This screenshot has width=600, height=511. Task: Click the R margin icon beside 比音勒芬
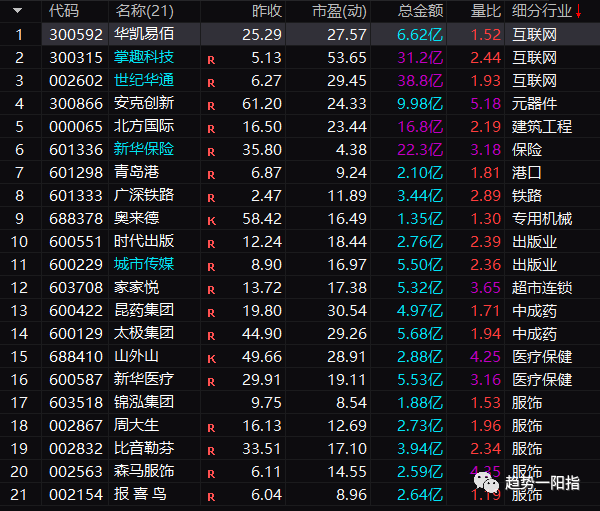[211, 451]
